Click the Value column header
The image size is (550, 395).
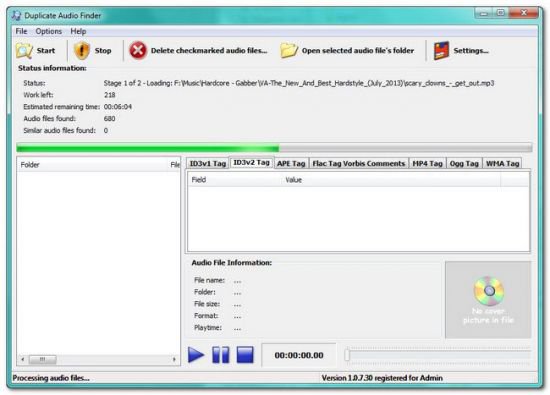click(x=391, y=180)
